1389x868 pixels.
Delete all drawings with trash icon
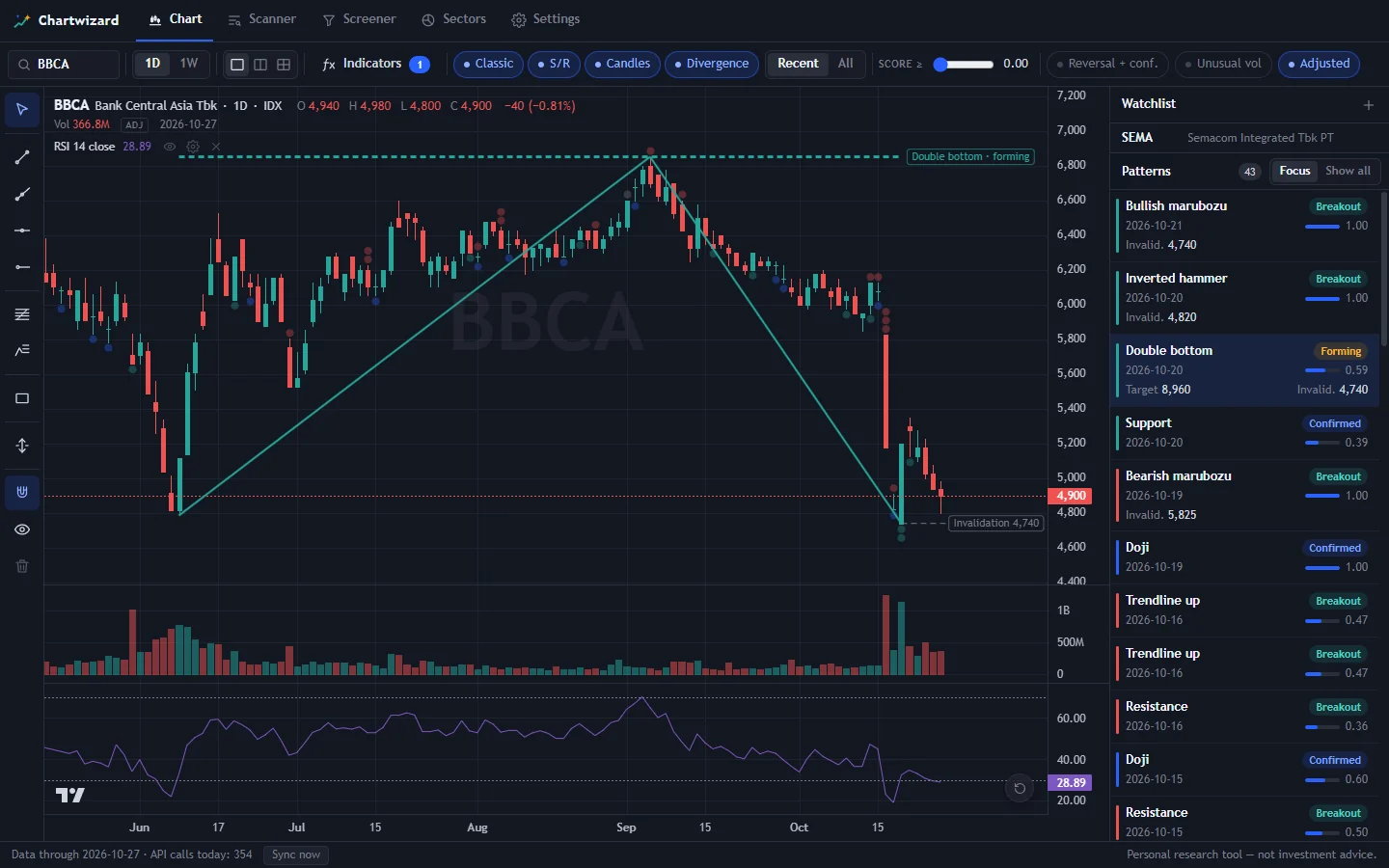[x=22, y=566]
